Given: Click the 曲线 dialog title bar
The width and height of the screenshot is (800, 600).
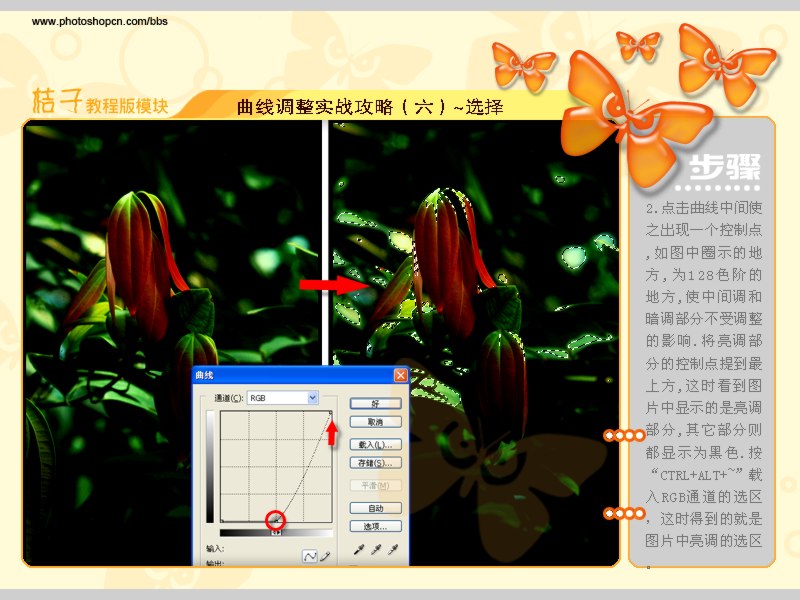Looking at the screenshot, I should click(x=301, y=375).
